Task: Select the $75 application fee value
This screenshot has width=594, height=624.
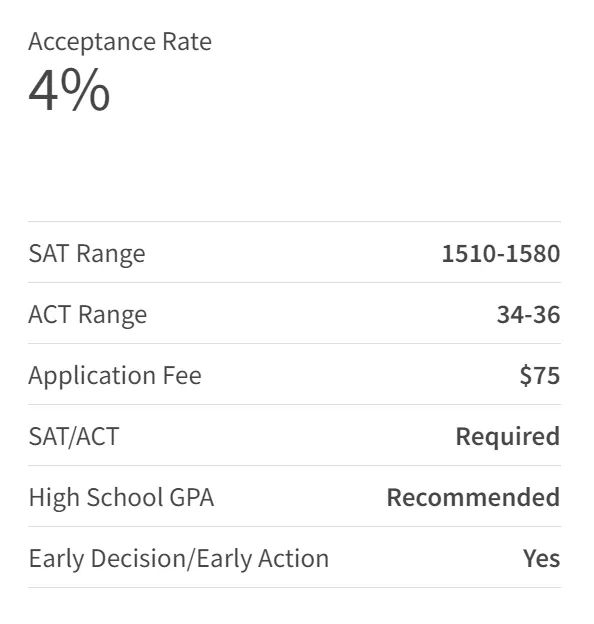Action: point(540,376)
